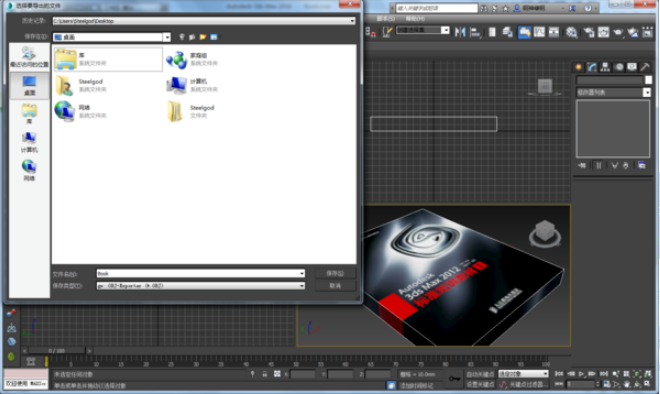660x394 pixels.
Task: Open the Motion command panel tab
Action: (619, 67)
